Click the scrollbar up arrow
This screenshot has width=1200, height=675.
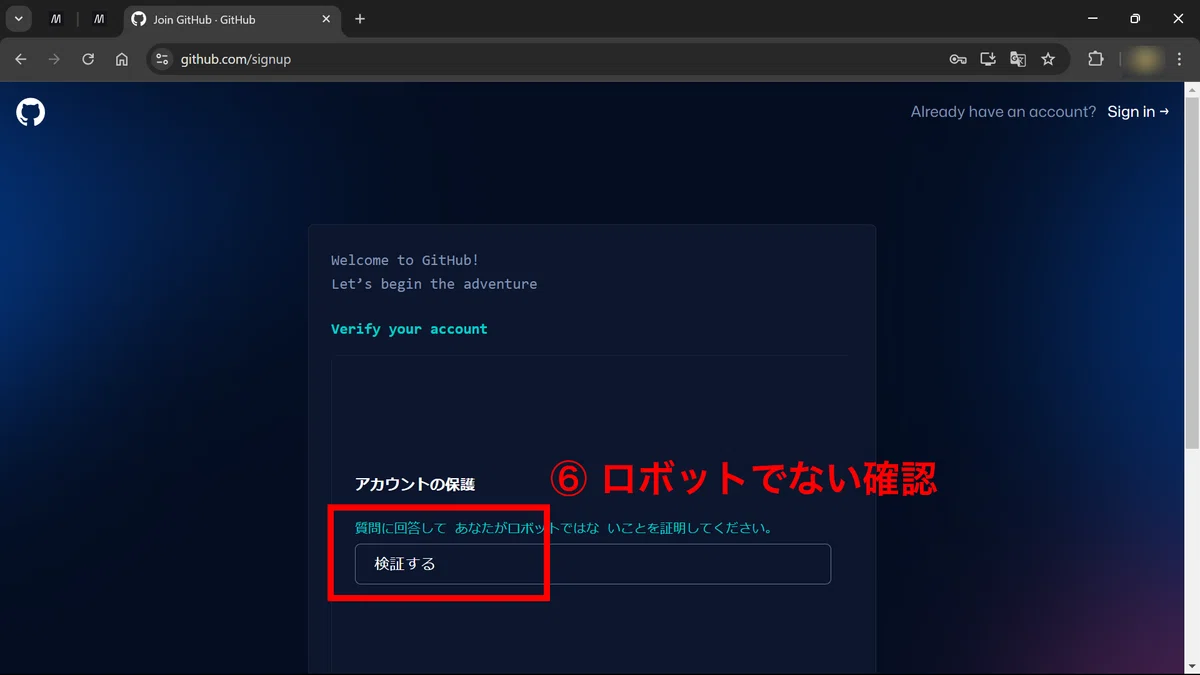click(1191, 90)
